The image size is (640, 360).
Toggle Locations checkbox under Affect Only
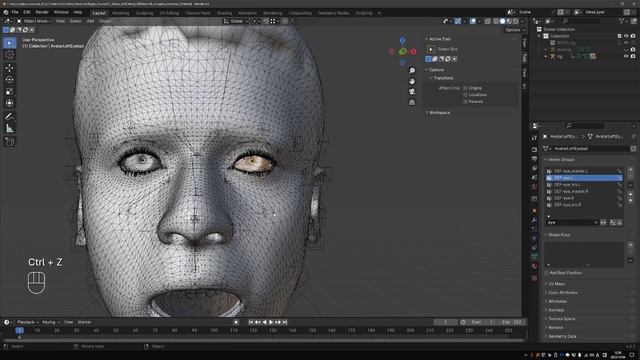pos(465,95)
